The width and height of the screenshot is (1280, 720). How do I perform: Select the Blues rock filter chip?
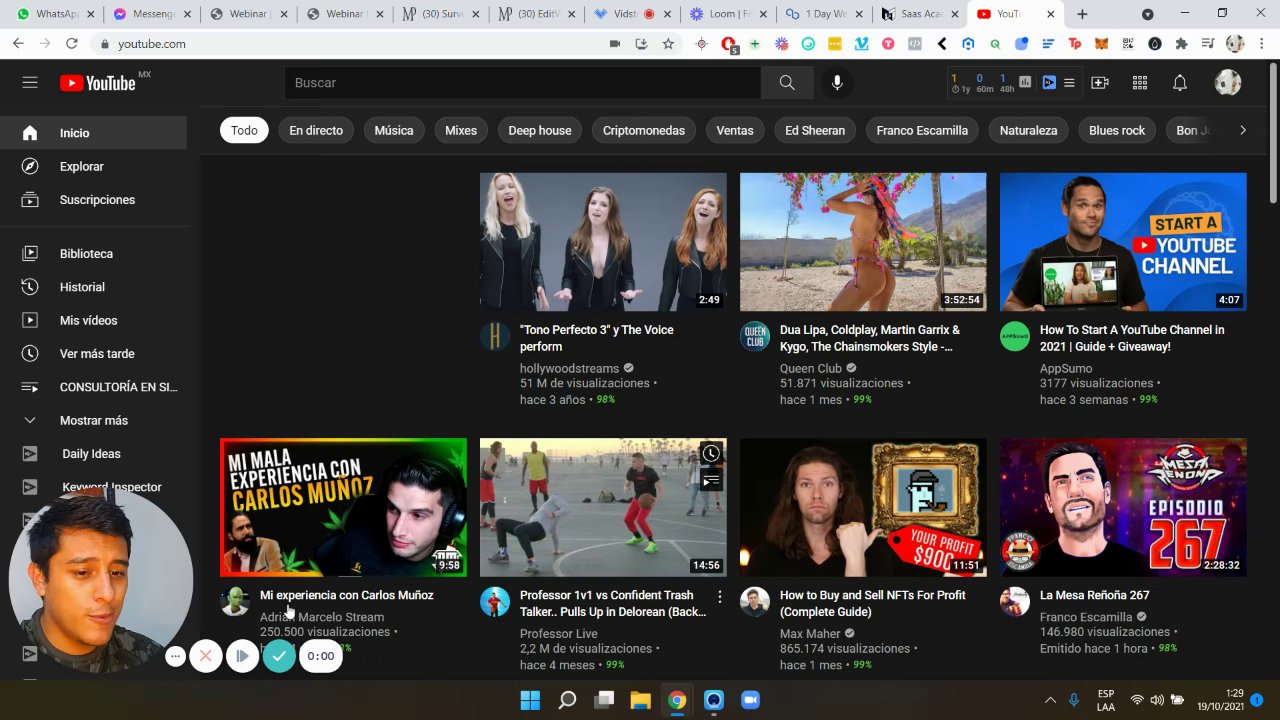[1117, 131]
